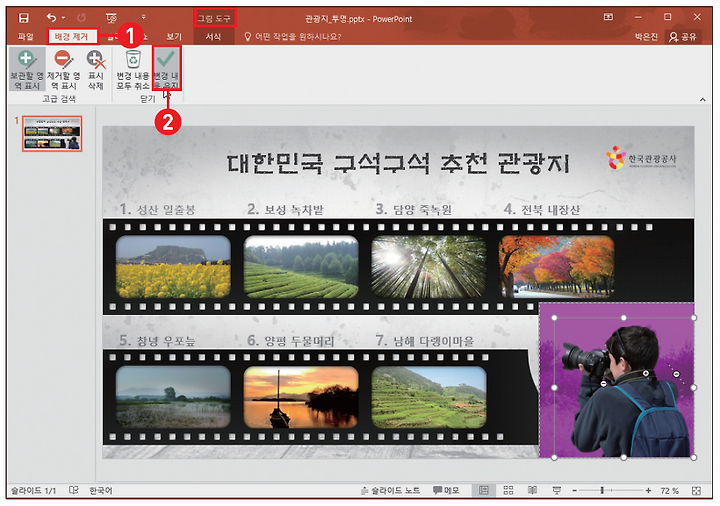Image resolution: width=720 pixels, height=506 pixels.
Task: Click the 제거할 영역 표시 button
Action: point(63,69)
